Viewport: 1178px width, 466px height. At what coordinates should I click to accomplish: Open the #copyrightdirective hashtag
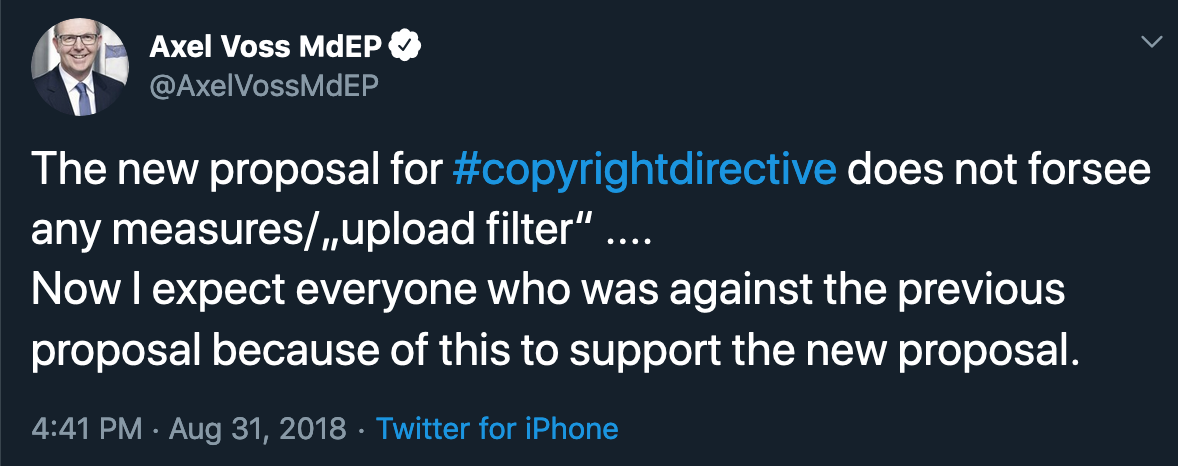(x=644, y=170)
